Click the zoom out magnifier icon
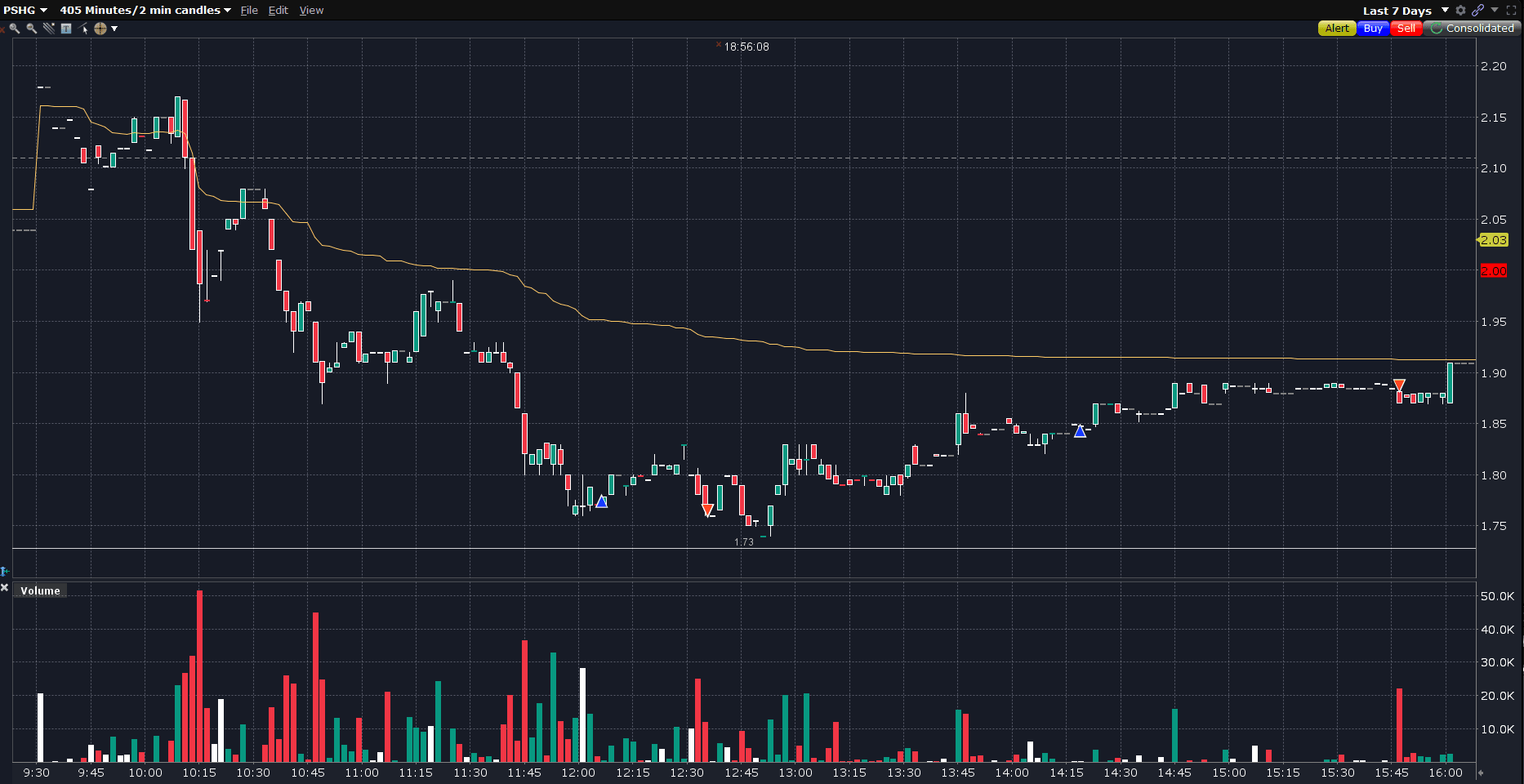The height and width of the screenshot is (784, 1524). tap(31, 29)
